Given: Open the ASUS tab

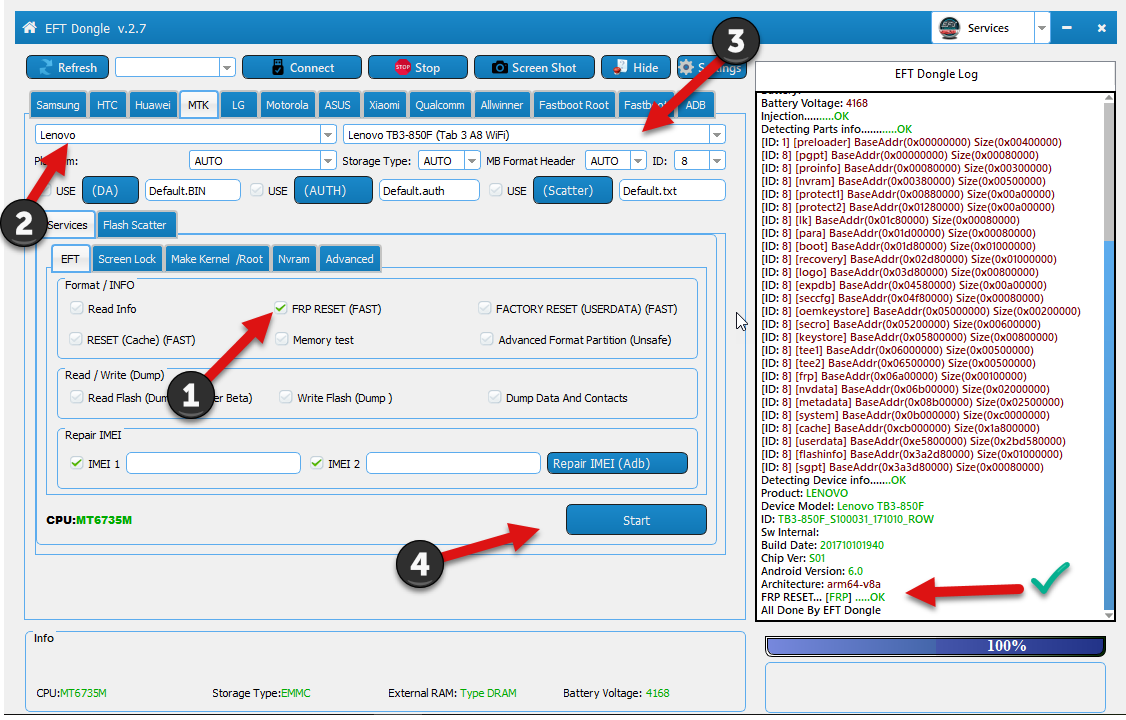Looking at the screenshot, I should (x=338, y=105).
